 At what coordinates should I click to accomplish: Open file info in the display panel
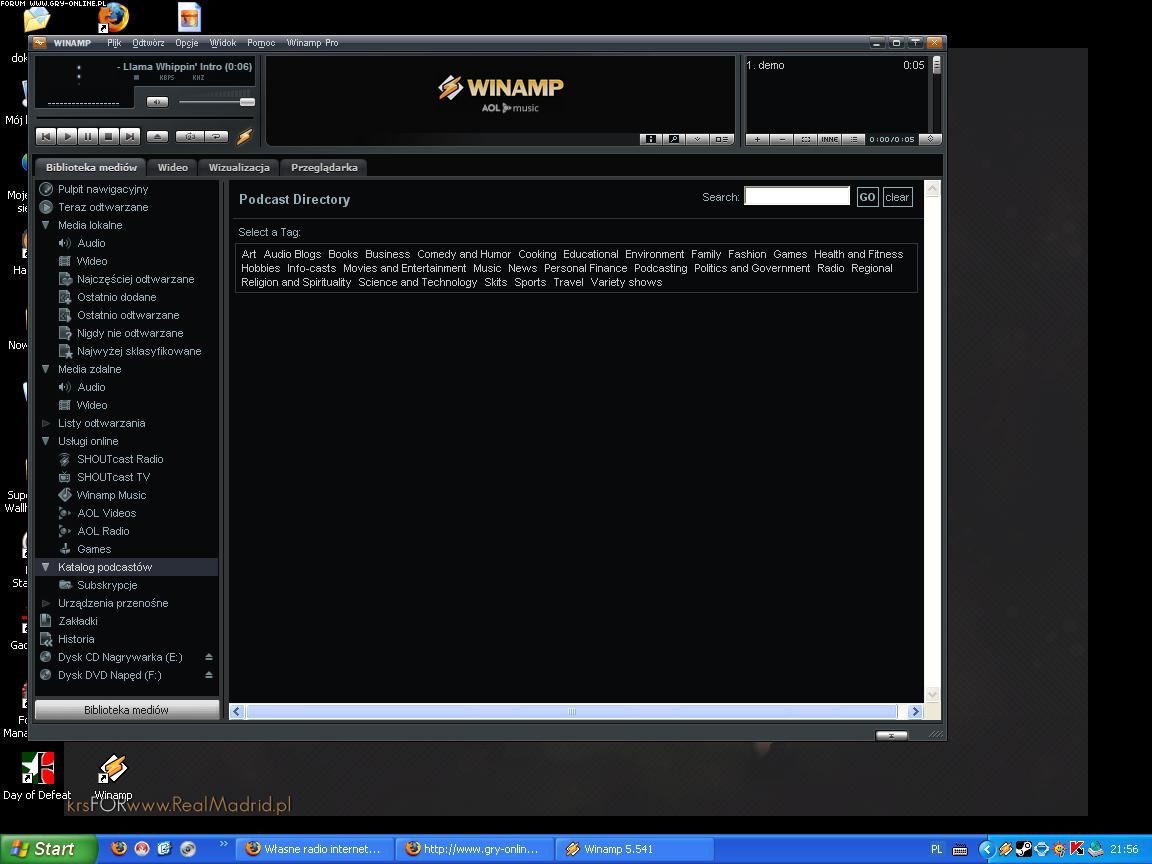pos(650,139)
